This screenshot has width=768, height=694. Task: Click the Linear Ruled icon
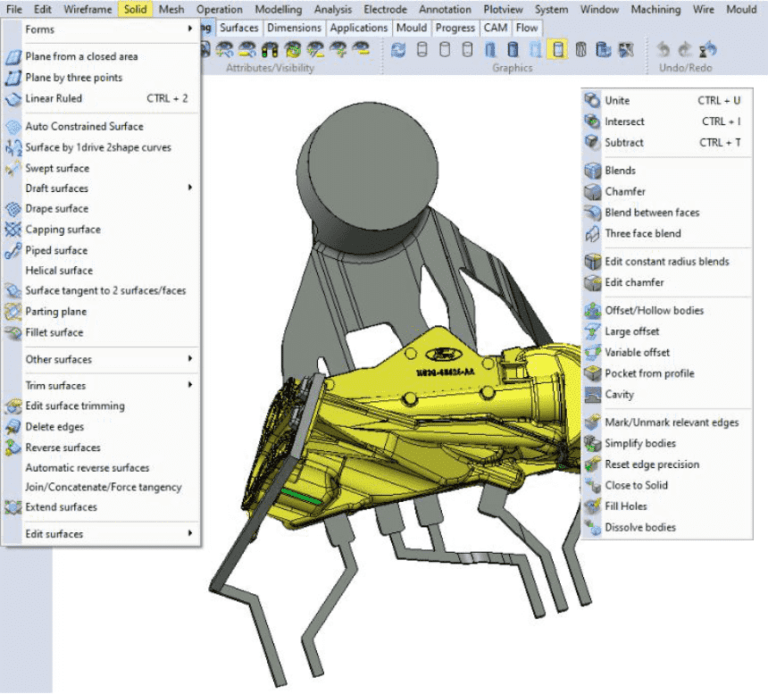click(x=13, y=99)
